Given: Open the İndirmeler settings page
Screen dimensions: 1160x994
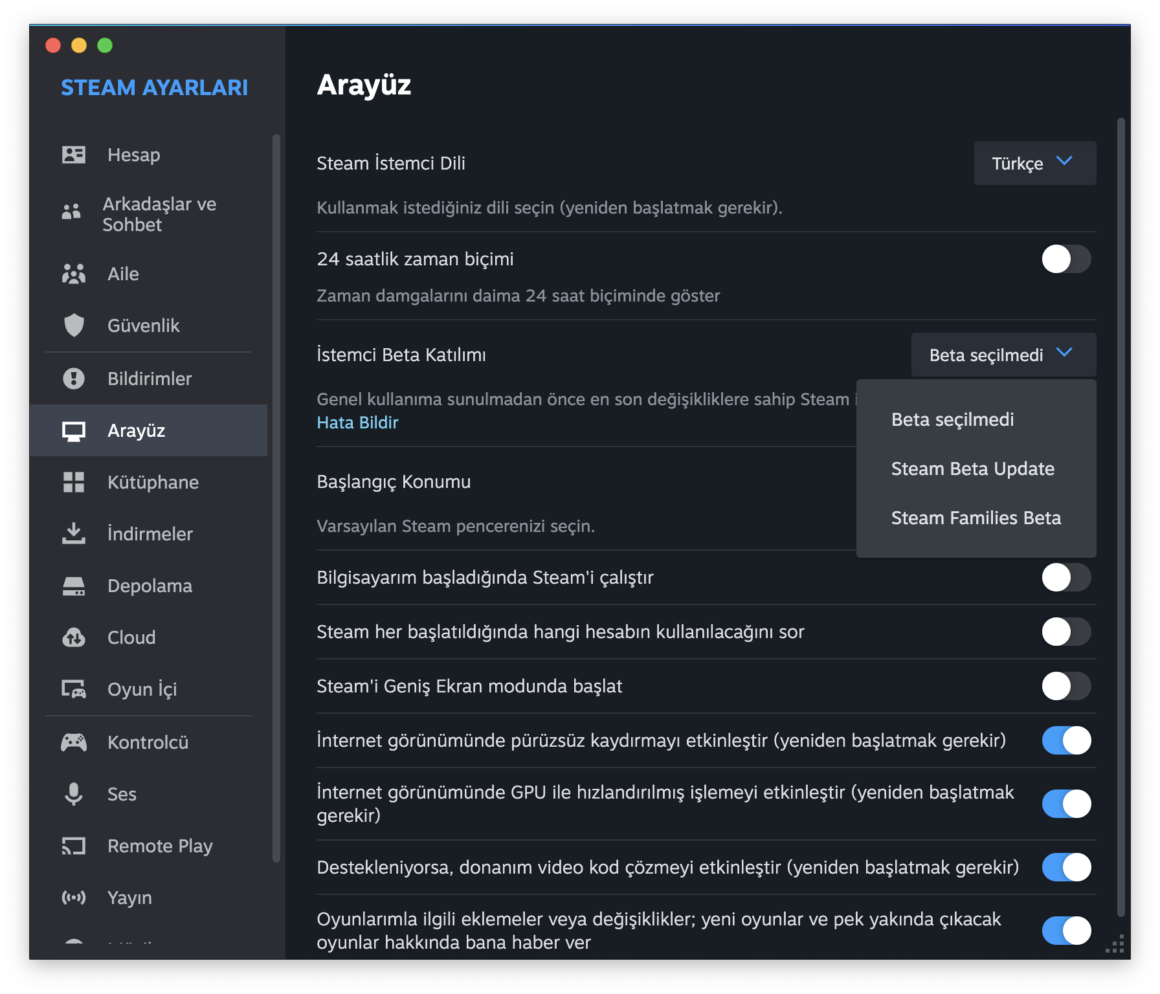Looking at the screenshot, I should (x=149, y=534).
